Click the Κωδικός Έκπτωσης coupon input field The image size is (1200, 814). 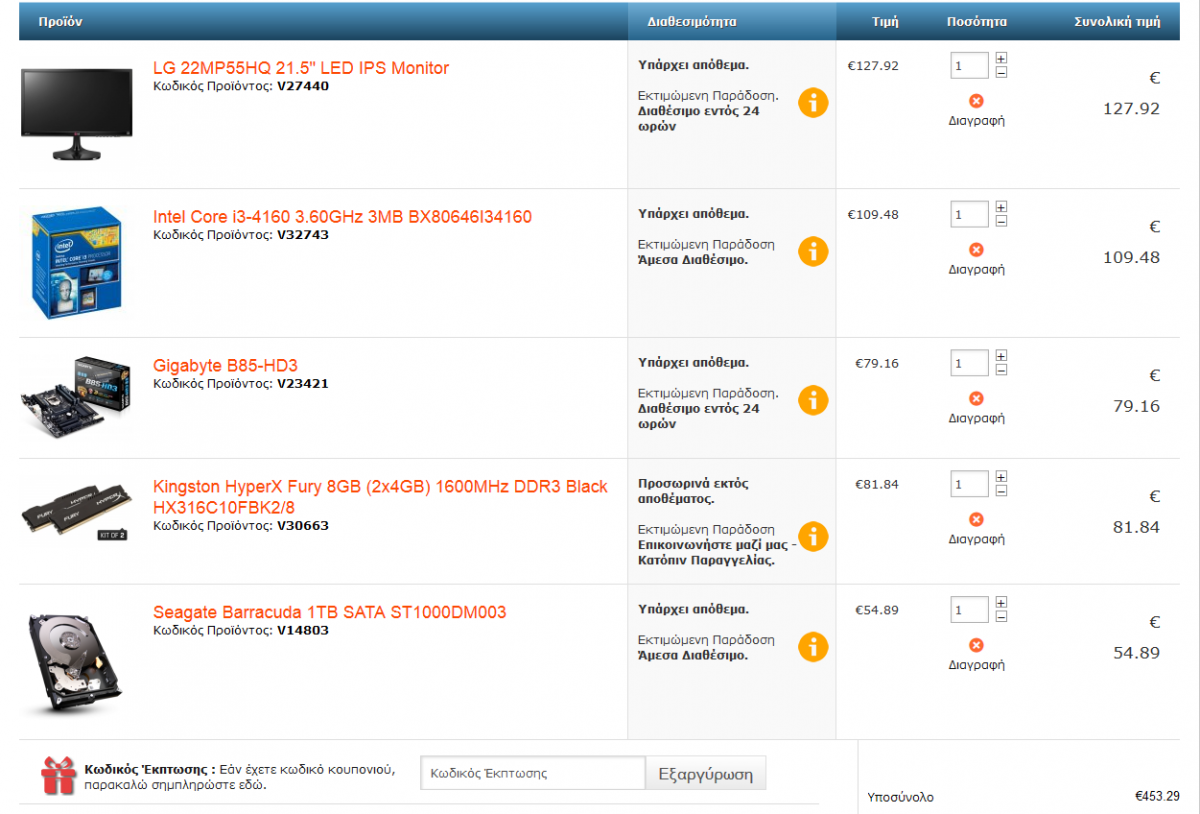click(533, 773)
